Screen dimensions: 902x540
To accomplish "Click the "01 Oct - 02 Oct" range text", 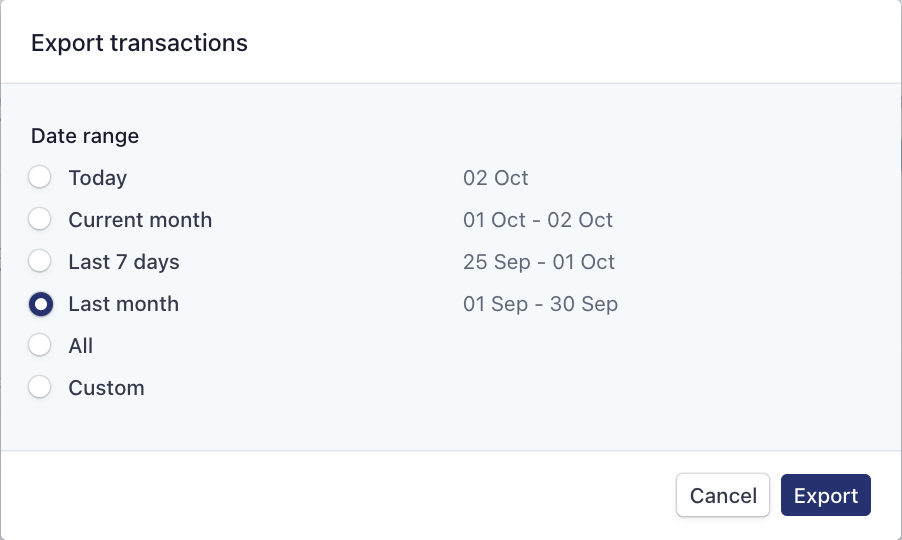I will click(x=538, y=220).
